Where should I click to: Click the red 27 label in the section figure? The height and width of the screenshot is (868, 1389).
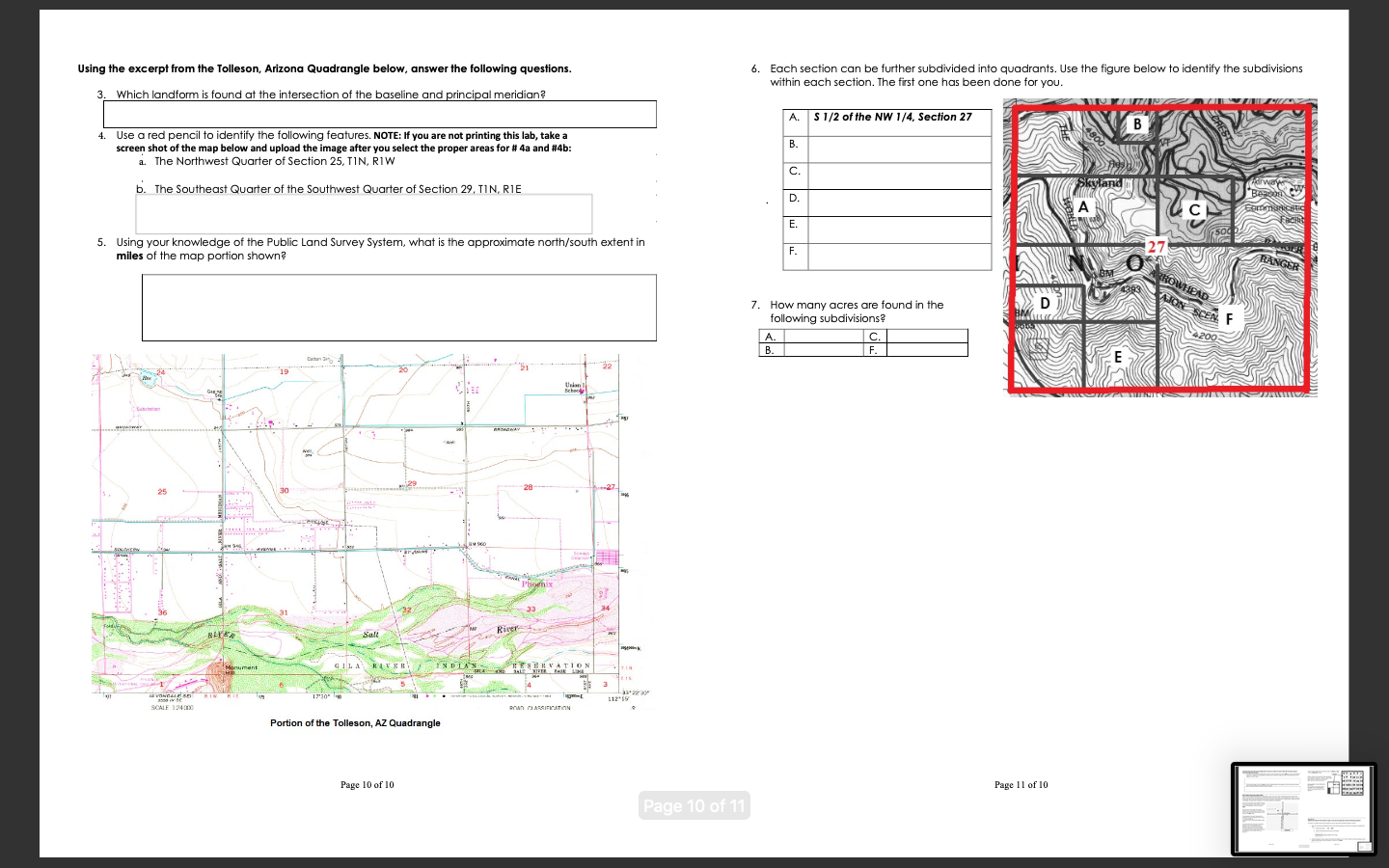(x=1155, y=247)
